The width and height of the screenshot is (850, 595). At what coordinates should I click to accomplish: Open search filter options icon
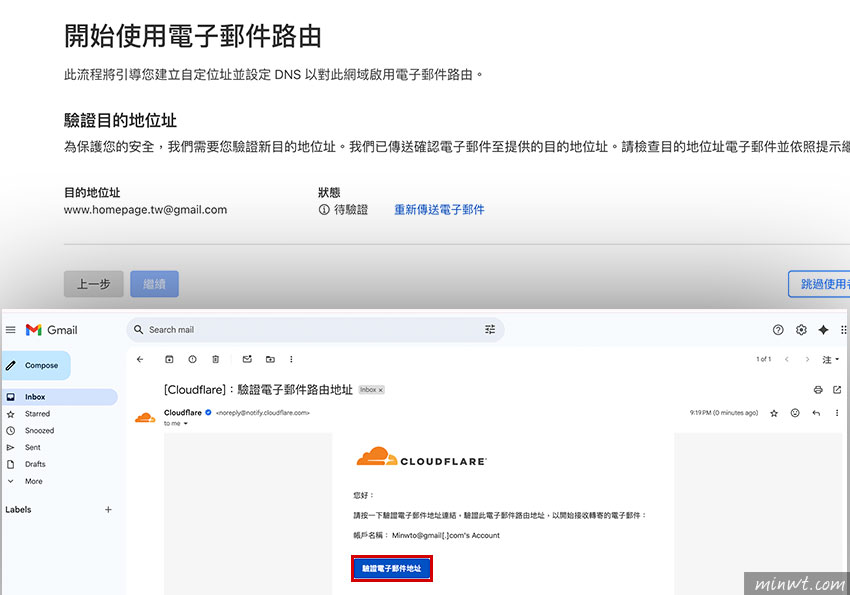490,329
